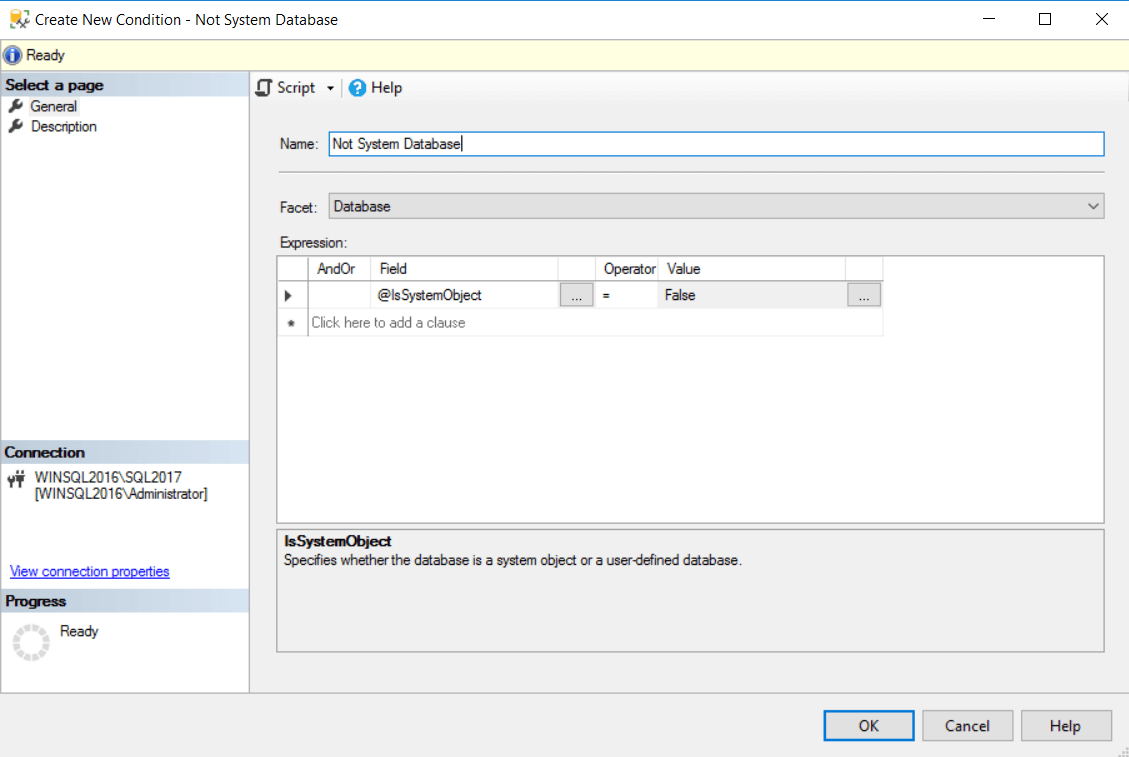The width and height of the screenshot is (1129, 757).
Task: Open the Description page
Action: click(x=63, y=126)
